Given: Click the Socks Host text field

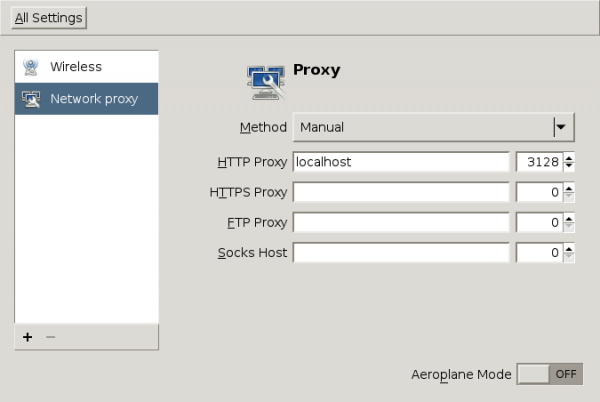Looking at the screenshot, I should (x=401, y=253).
